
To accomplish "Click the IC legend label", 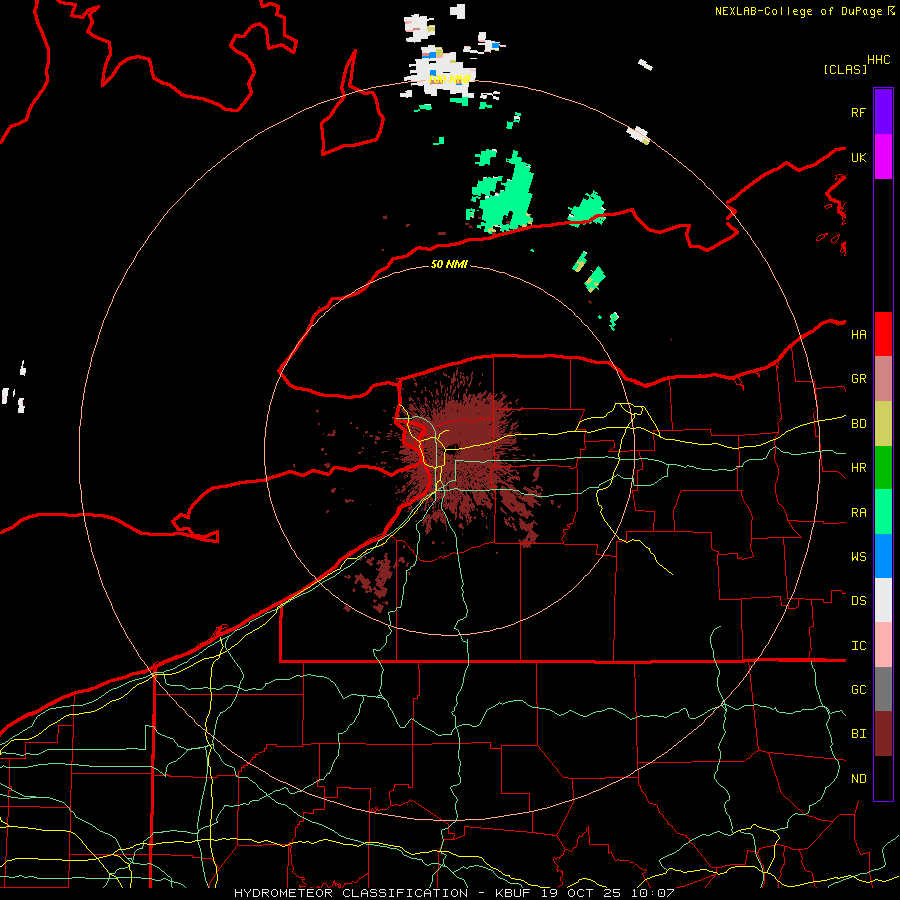I will coord(859,646).
